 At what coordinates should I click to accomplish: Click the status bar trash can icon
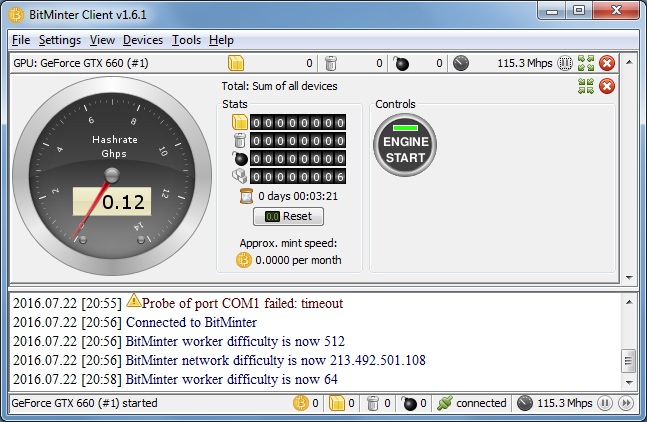[x=373, y=403]
